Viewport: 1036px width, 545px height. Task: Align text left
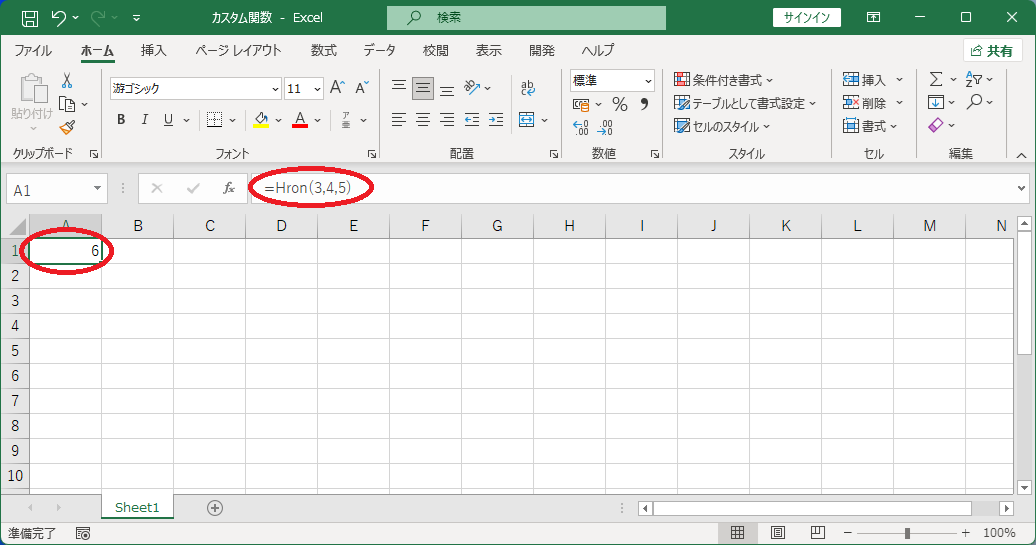[x=398, y=120]
